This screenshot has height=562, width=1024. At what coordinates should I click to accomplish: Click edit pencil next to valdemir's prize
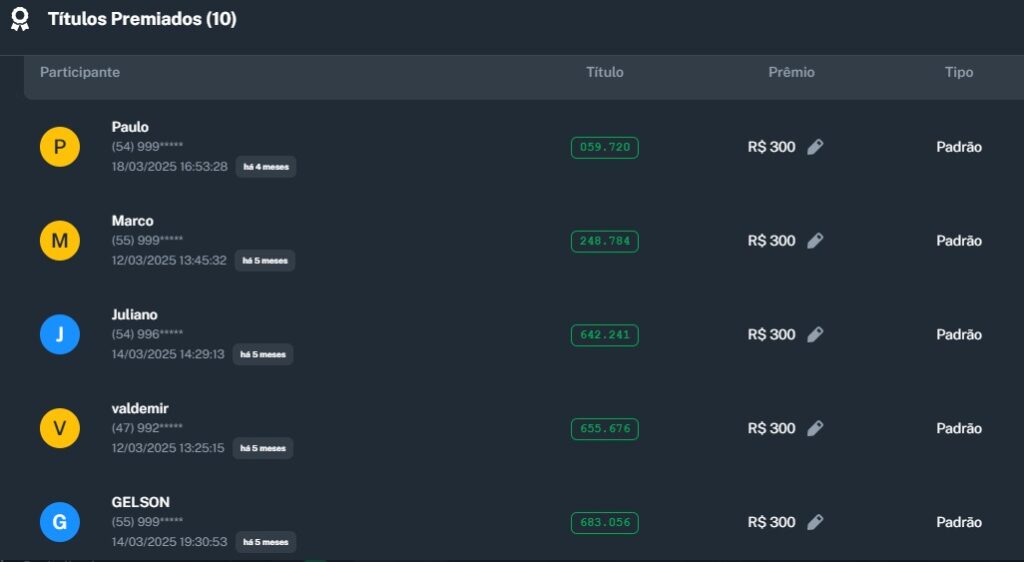tap(815, 429)
